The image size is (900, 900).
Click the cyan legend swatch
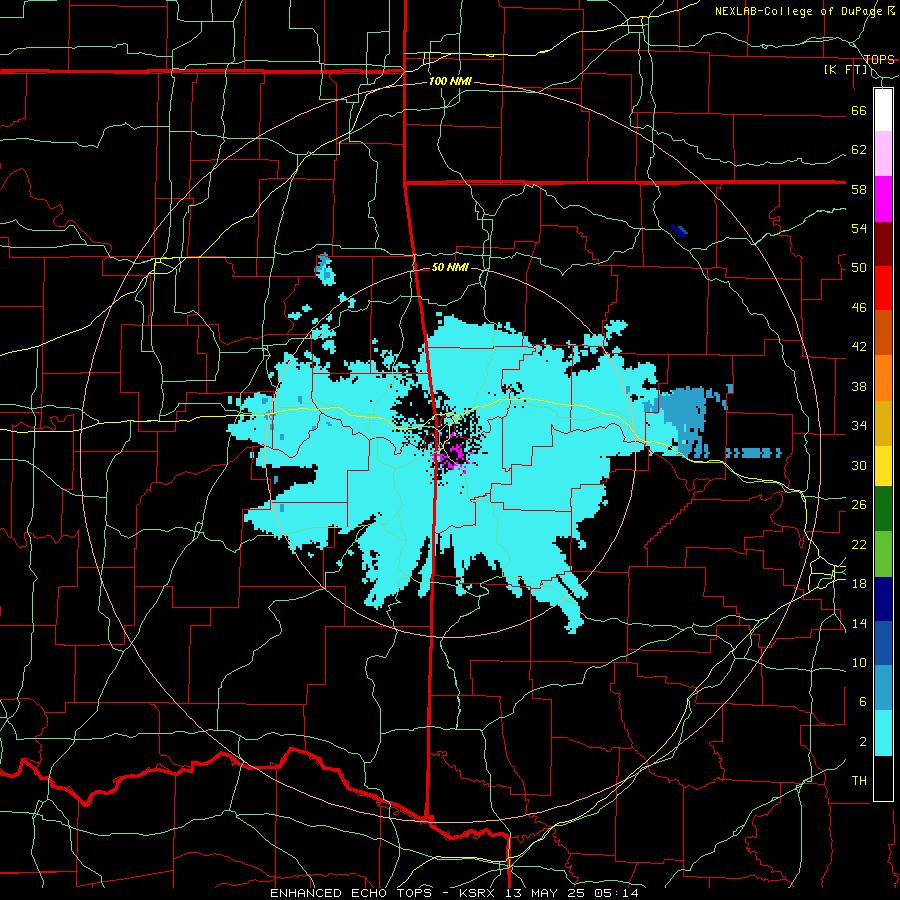[x=883, y=733]
